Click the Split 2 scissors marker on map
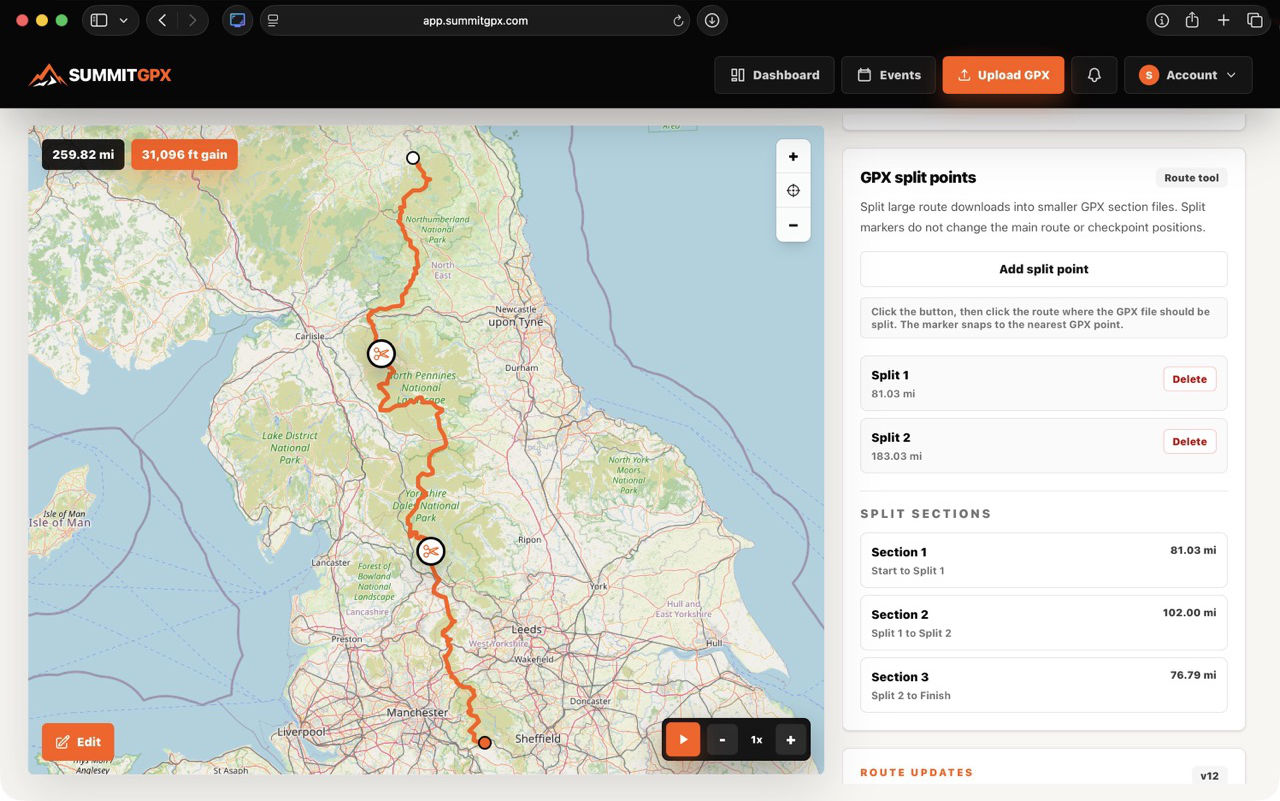The image size is (1280, 801). click(430, 551)
